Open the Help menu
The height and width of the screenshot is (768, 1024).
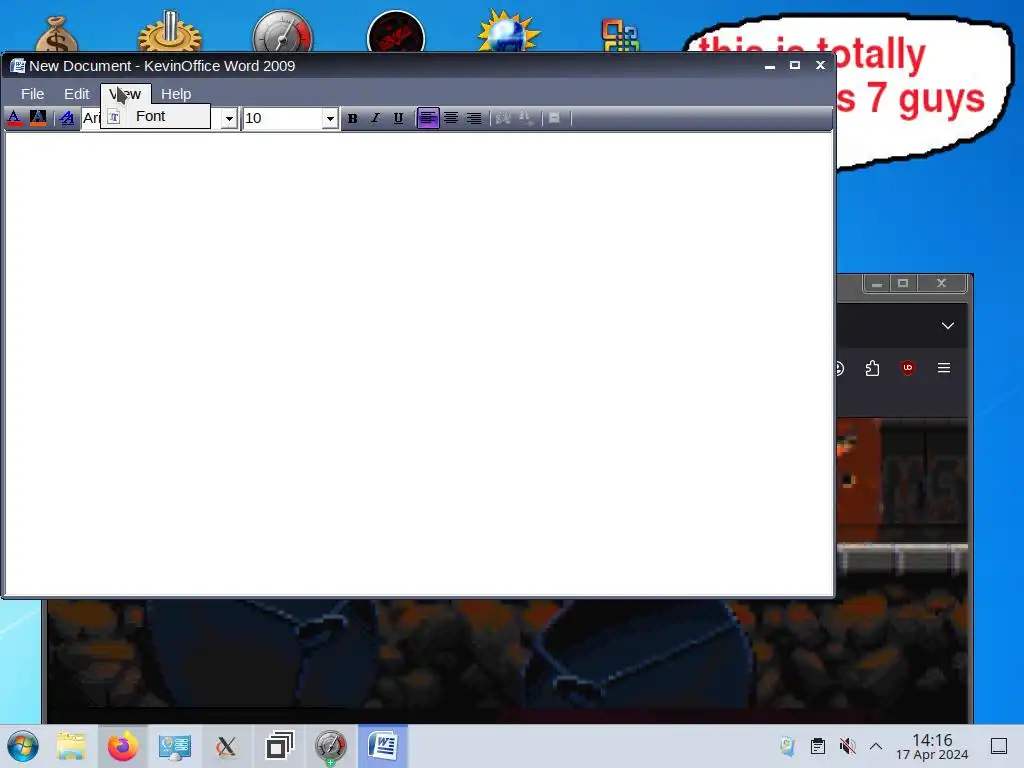(x=176, y=93)
